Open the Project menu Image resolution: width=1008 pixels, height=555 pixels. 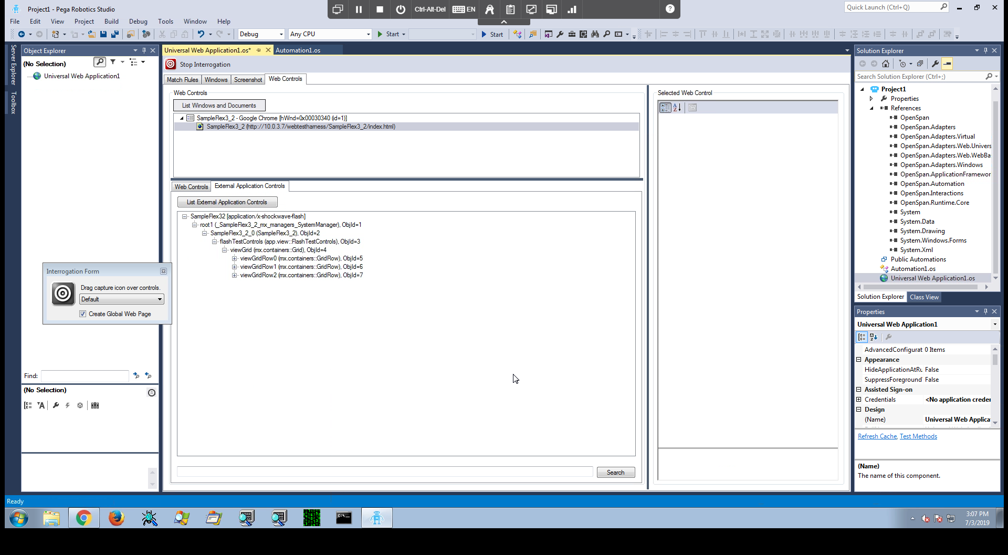coord(84,21)
